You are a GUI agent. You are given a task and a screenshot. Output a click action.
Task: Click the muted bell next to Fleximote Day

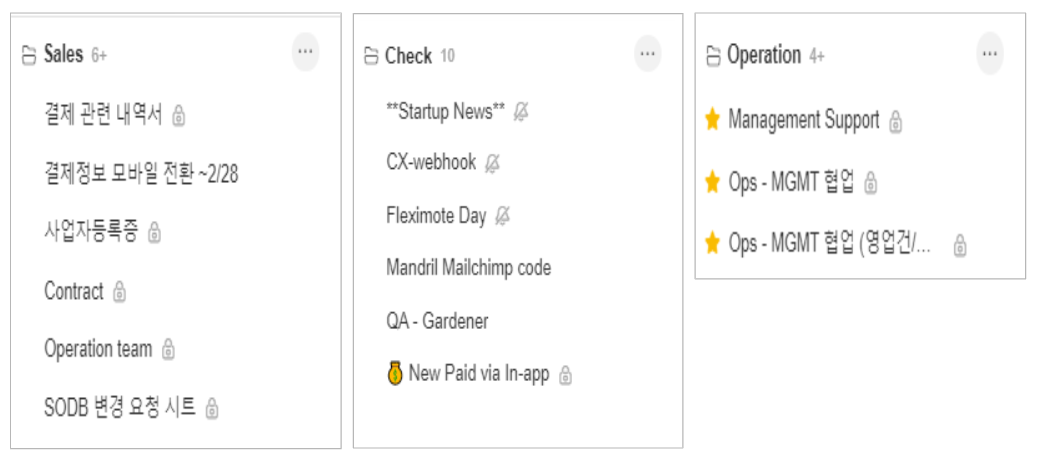(502, 216)
